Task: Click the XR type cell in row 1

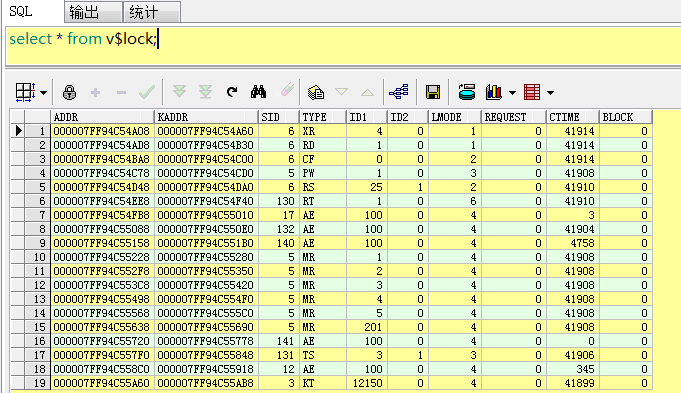Action: click(323, 131)
